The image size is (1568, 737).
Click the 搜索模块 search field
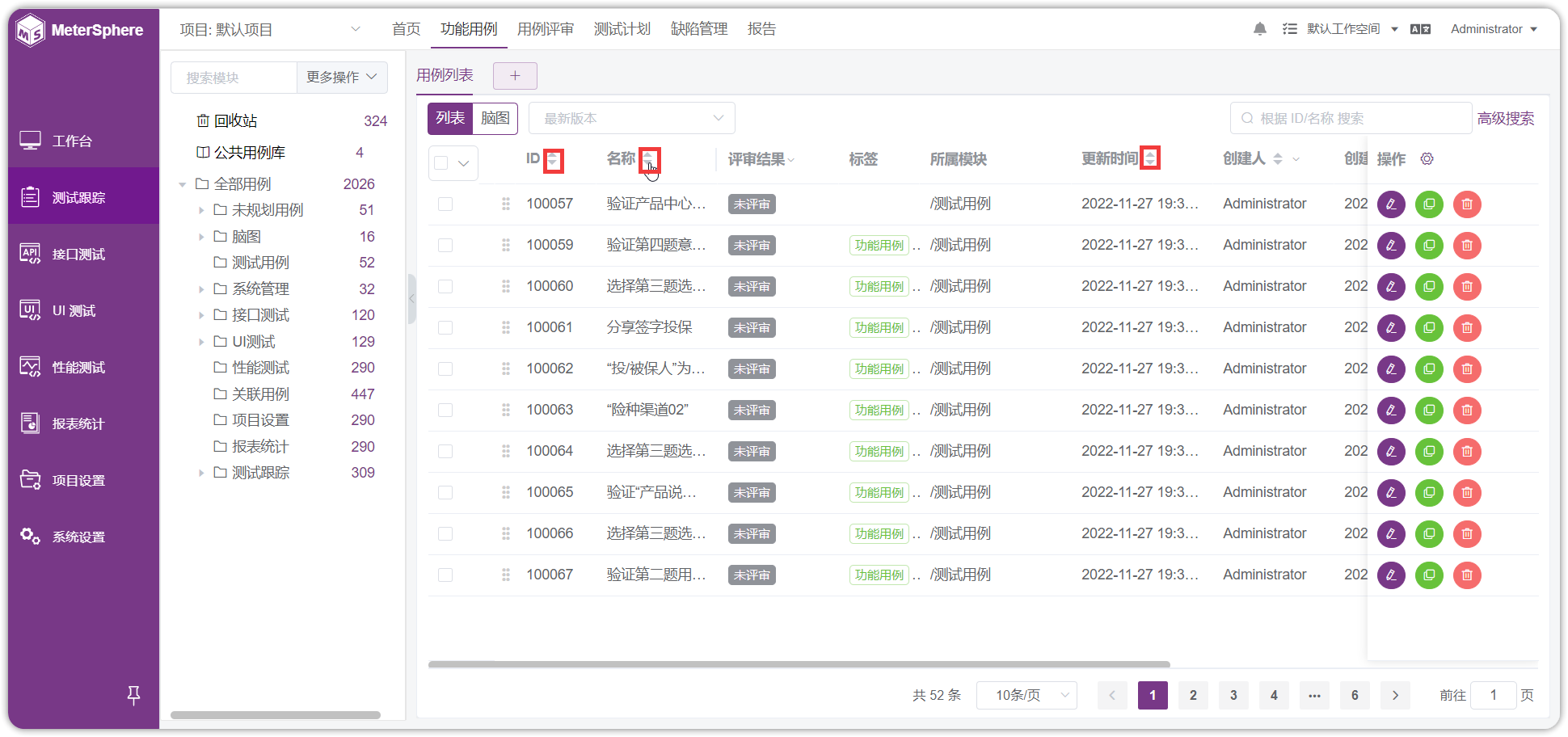234,78
